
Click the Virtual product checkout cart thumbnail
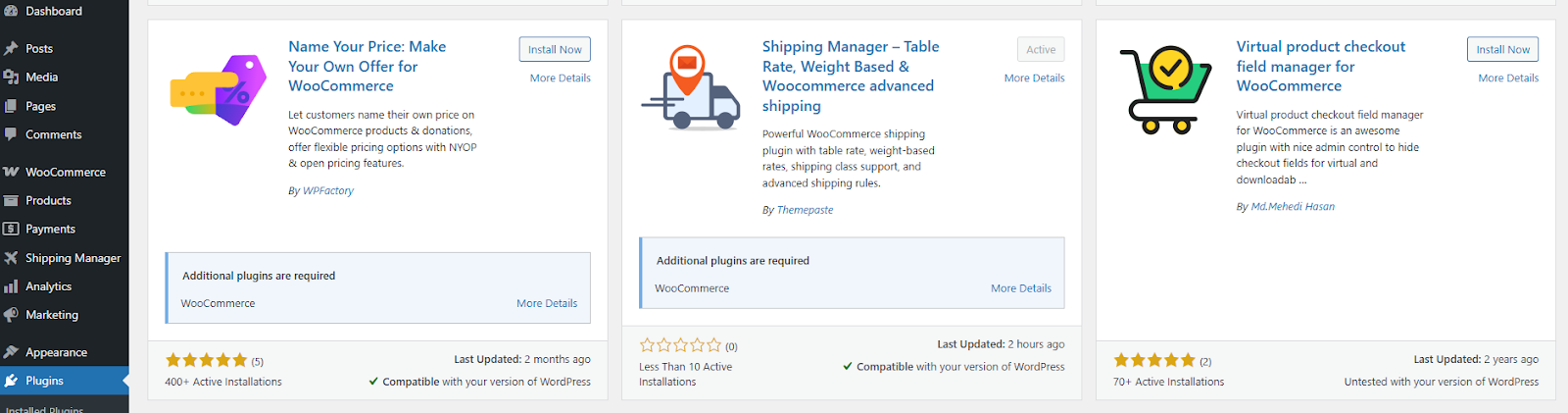click(x=1166, y=88)
